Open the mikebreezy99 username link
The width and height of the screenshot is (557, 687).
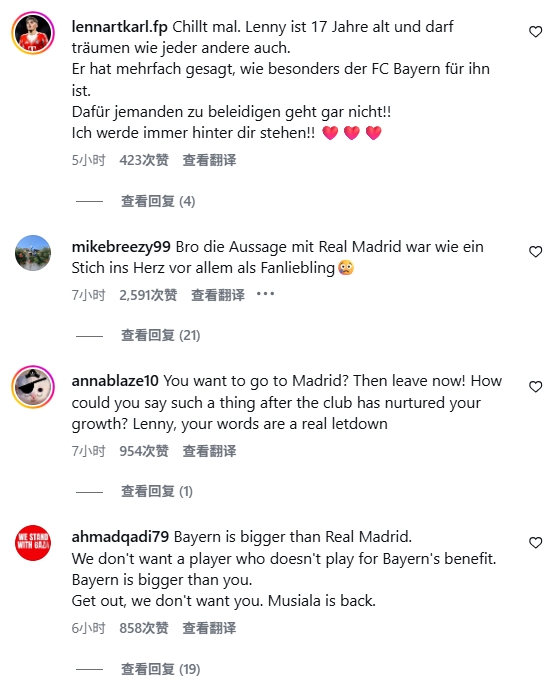coord(121,247)
